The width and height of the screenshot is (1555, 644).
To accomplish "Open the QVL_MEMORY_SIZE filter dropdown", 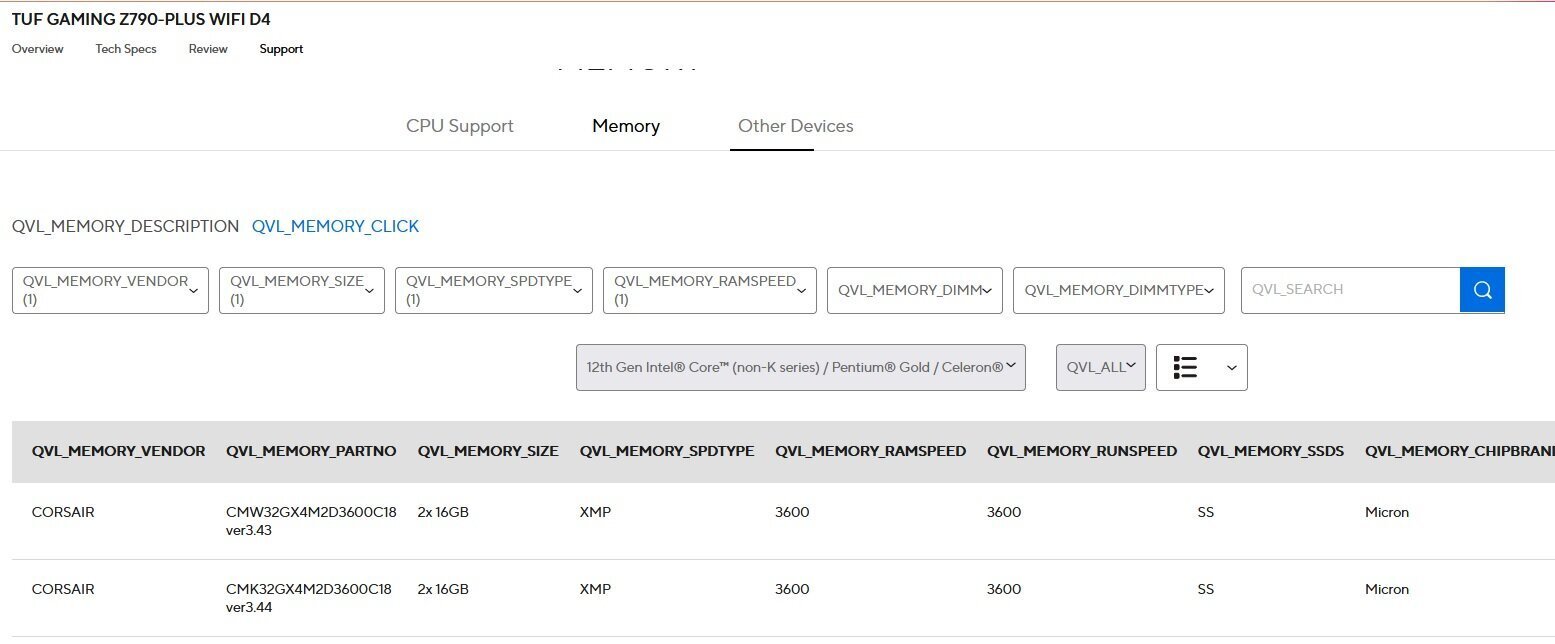I will coord(302,290).
